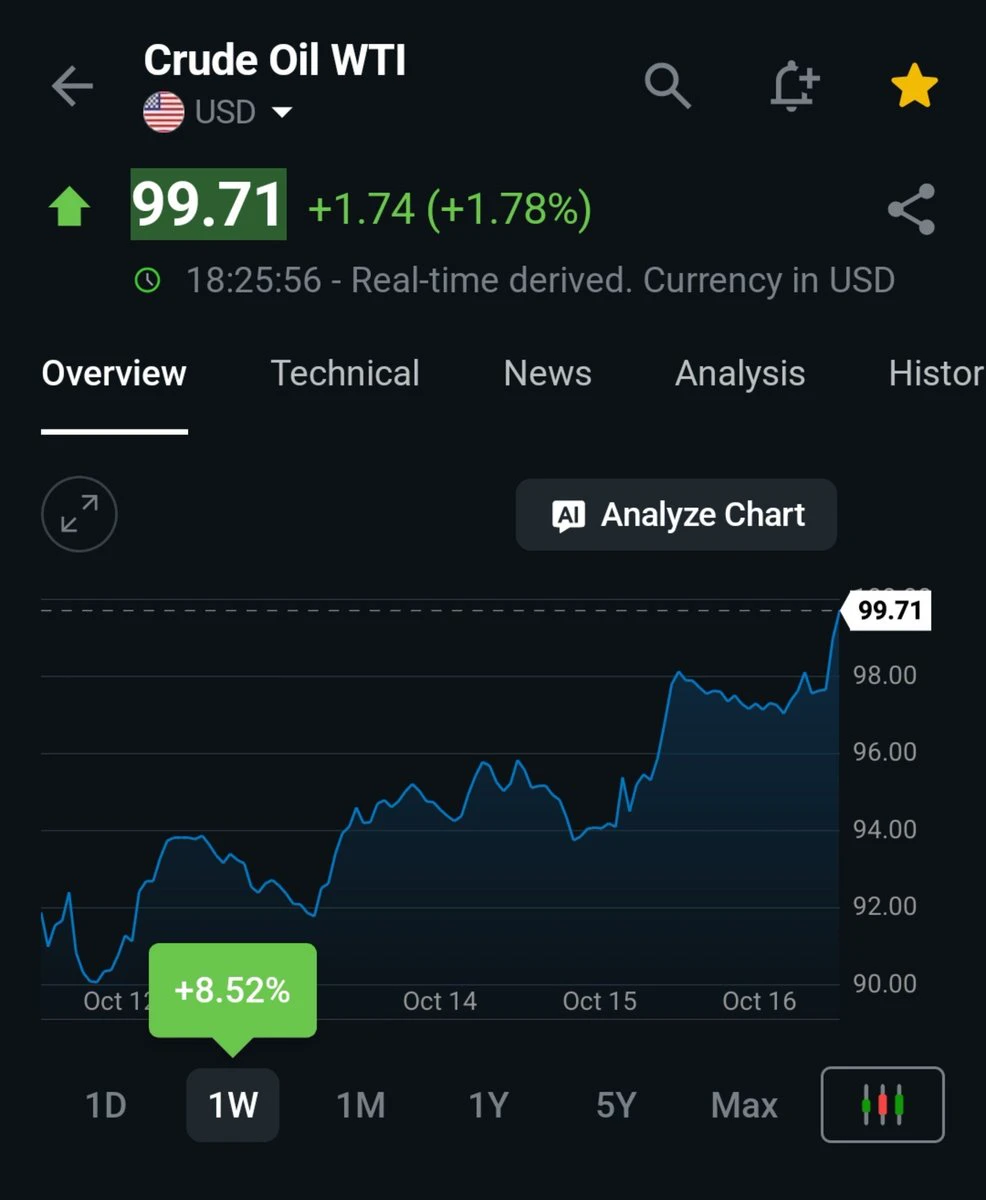The height and width of the screenshot is (1200, 986).
Task: Switch to the Overview tab
Action: point(114,373)
